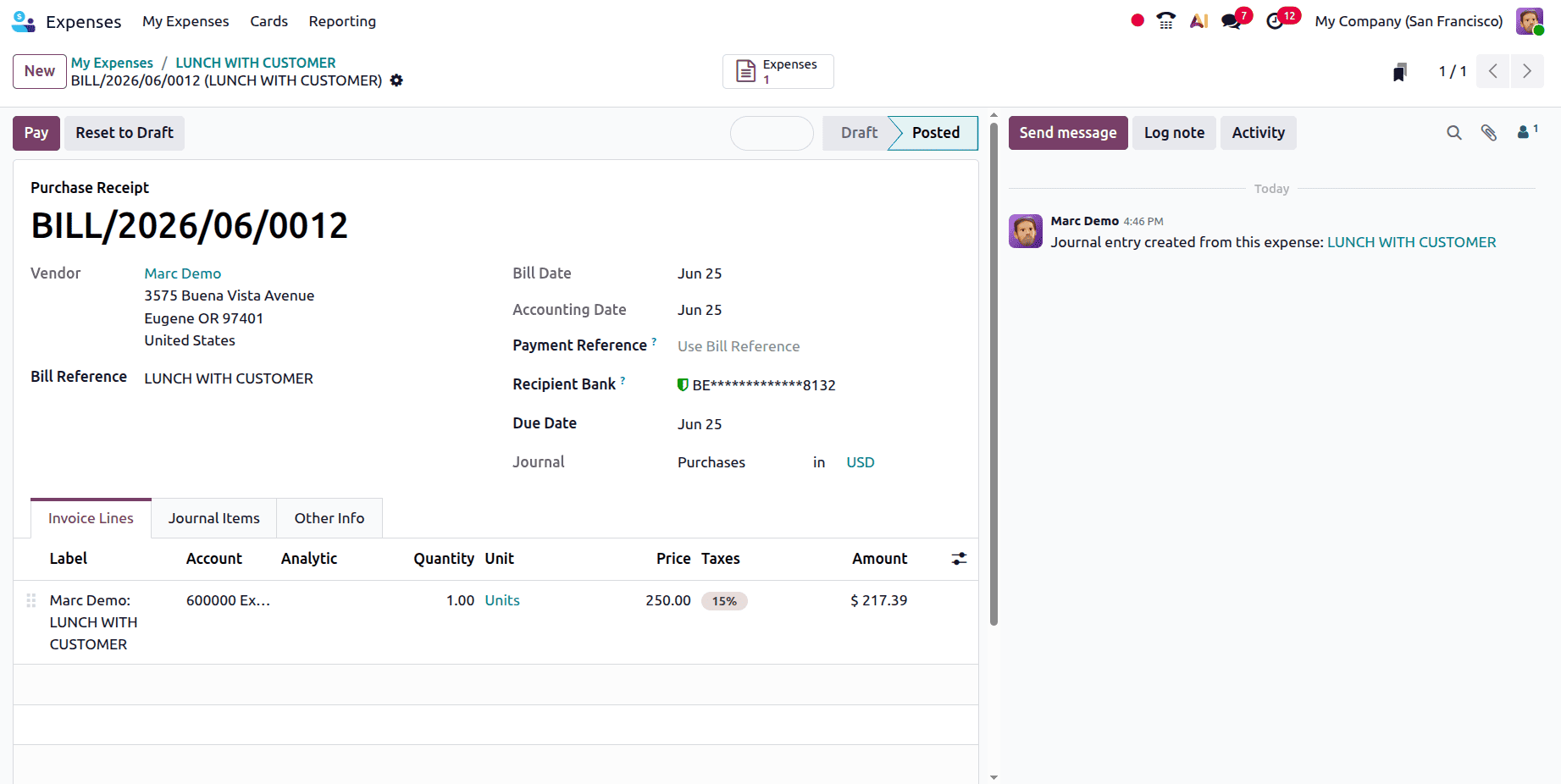
Task: Open the My Expenses menu
Action: (185, 21)
